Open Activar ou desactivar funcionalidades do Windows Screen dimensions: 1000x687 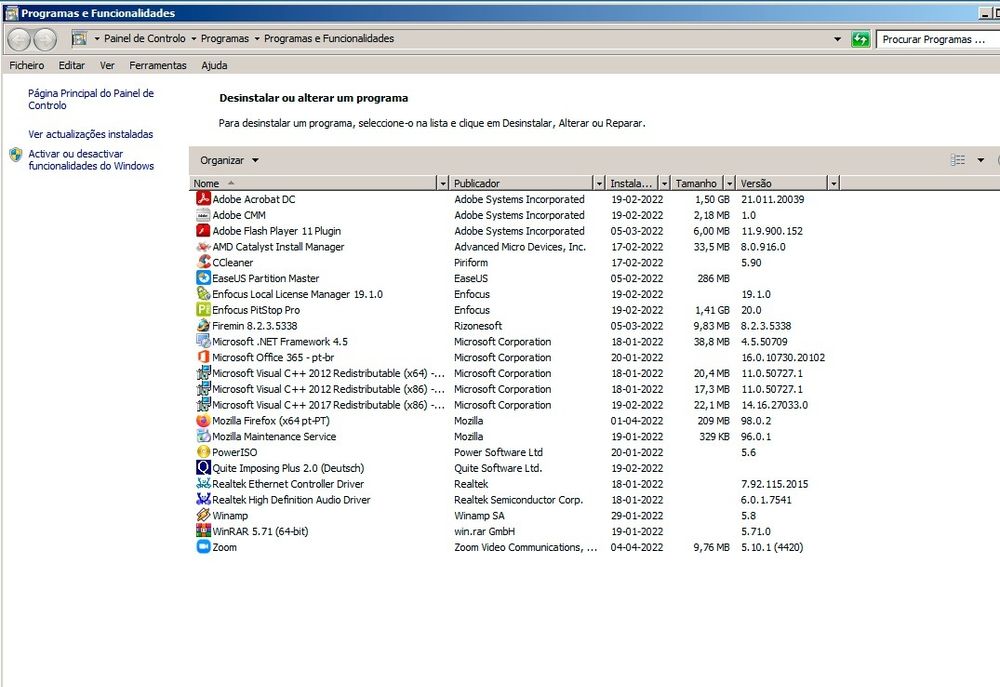pos(91,159)
